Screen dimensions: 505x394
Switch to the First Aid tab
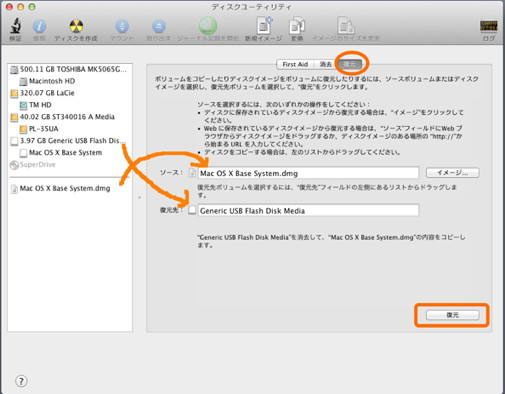[x=295, y=64]
